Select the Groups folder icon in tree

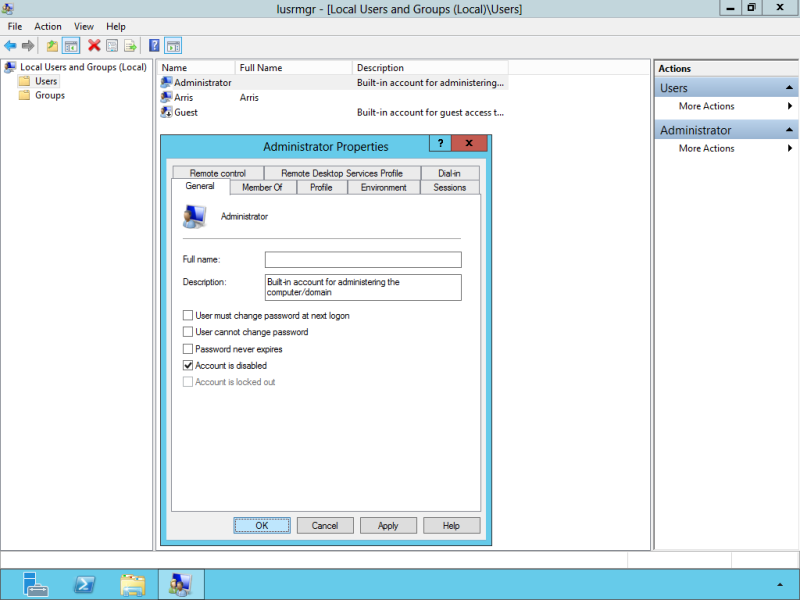click(24, 95)
